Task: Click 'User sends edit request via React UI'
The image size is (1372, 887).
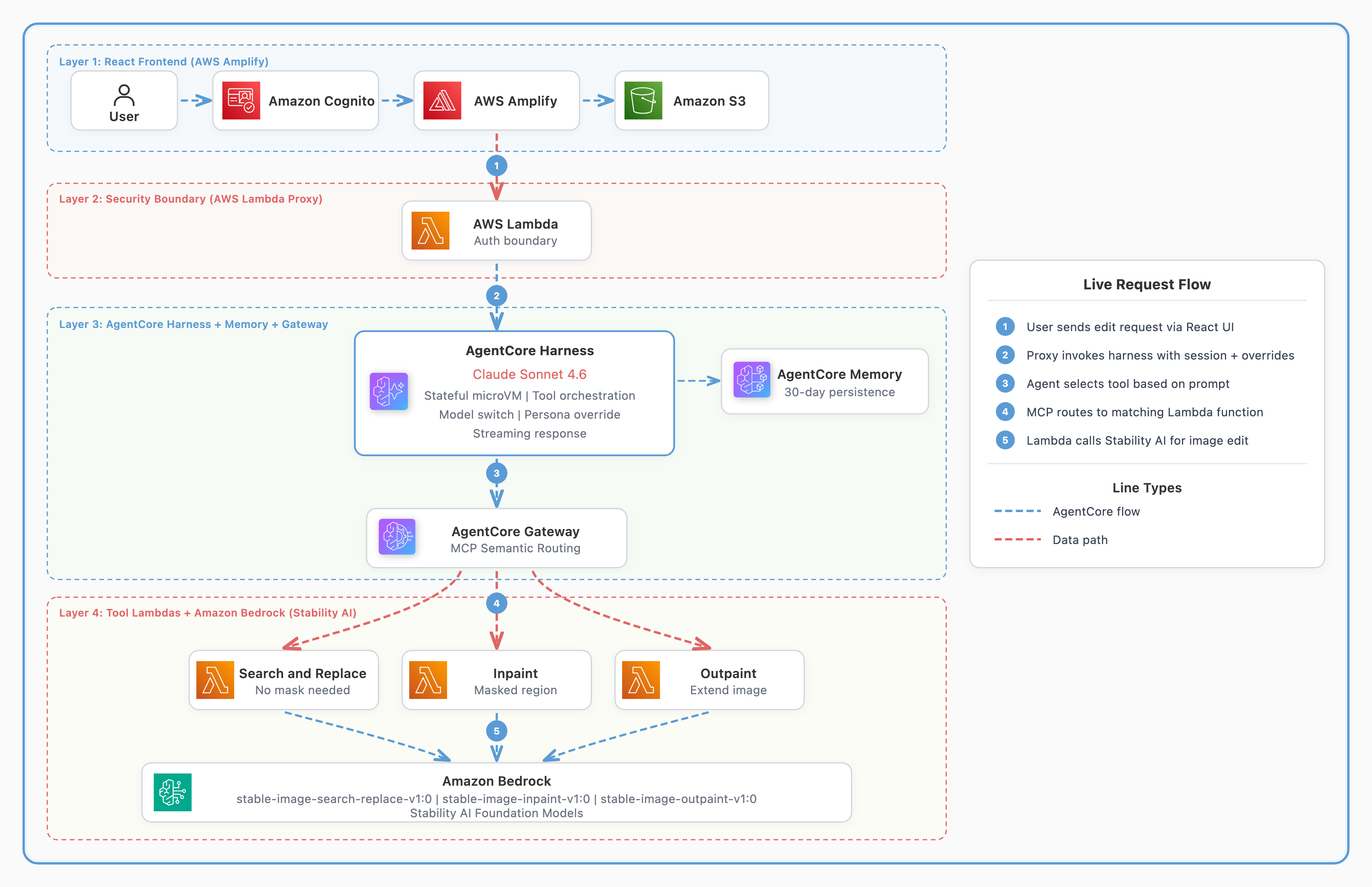Action: (x=1130, y=326)
